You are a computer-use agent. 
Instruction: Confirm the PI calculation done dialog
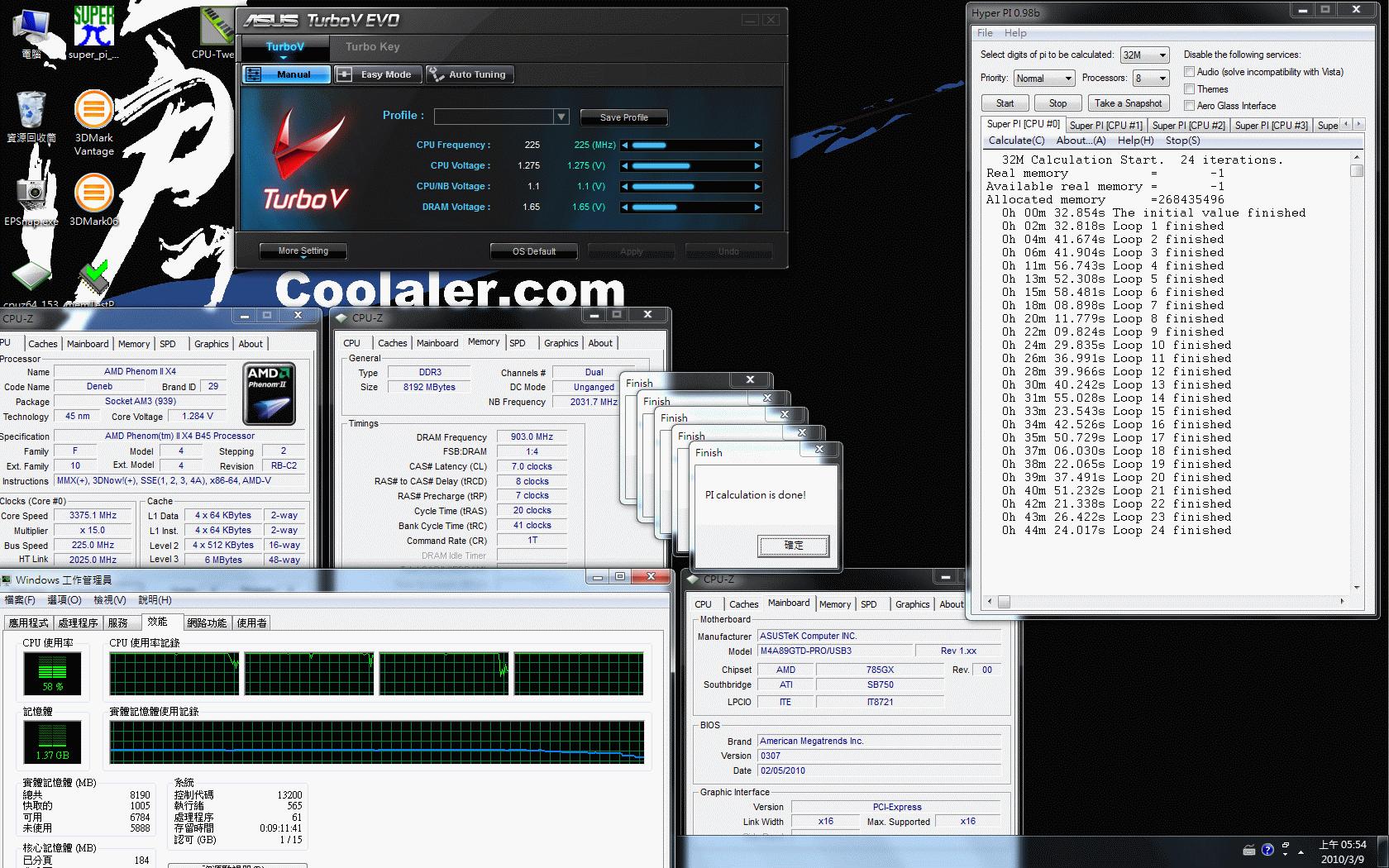[793, 546]
